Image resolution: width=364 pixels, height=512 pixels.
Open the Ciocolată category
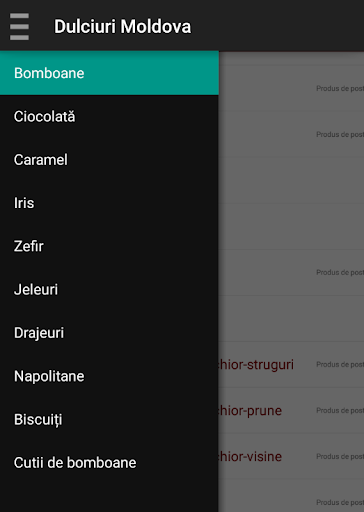pos(109,117)
